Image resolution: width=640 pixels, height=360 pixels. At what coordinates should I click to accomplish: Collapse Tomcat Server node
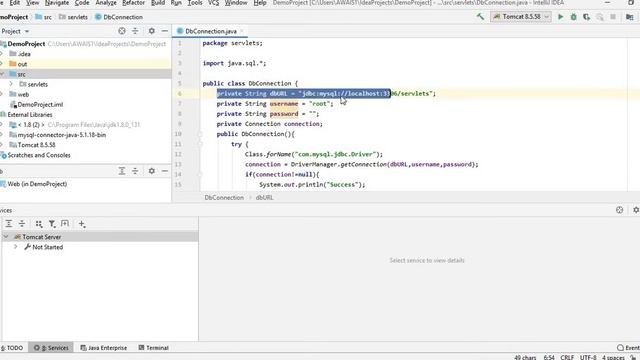pos(6,237)
